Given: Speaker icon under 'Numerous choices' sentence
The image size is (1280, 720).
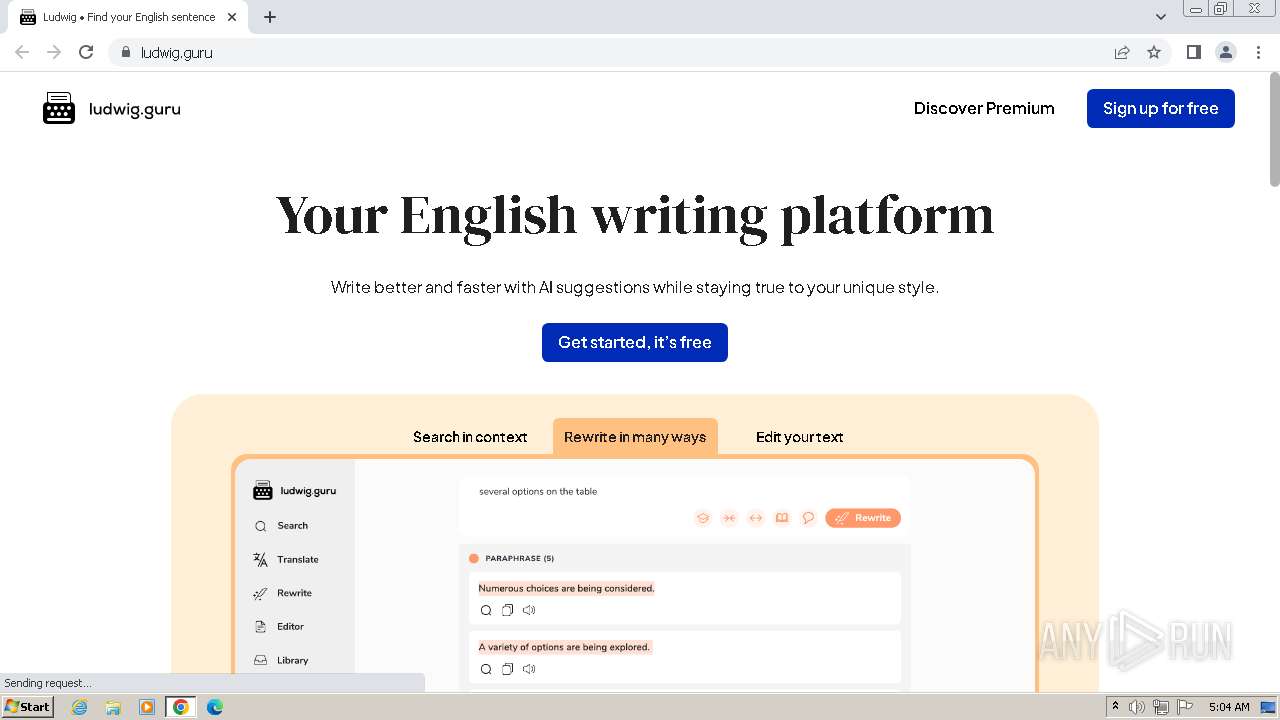Looking at the screenshot, I should pos(529,610).
